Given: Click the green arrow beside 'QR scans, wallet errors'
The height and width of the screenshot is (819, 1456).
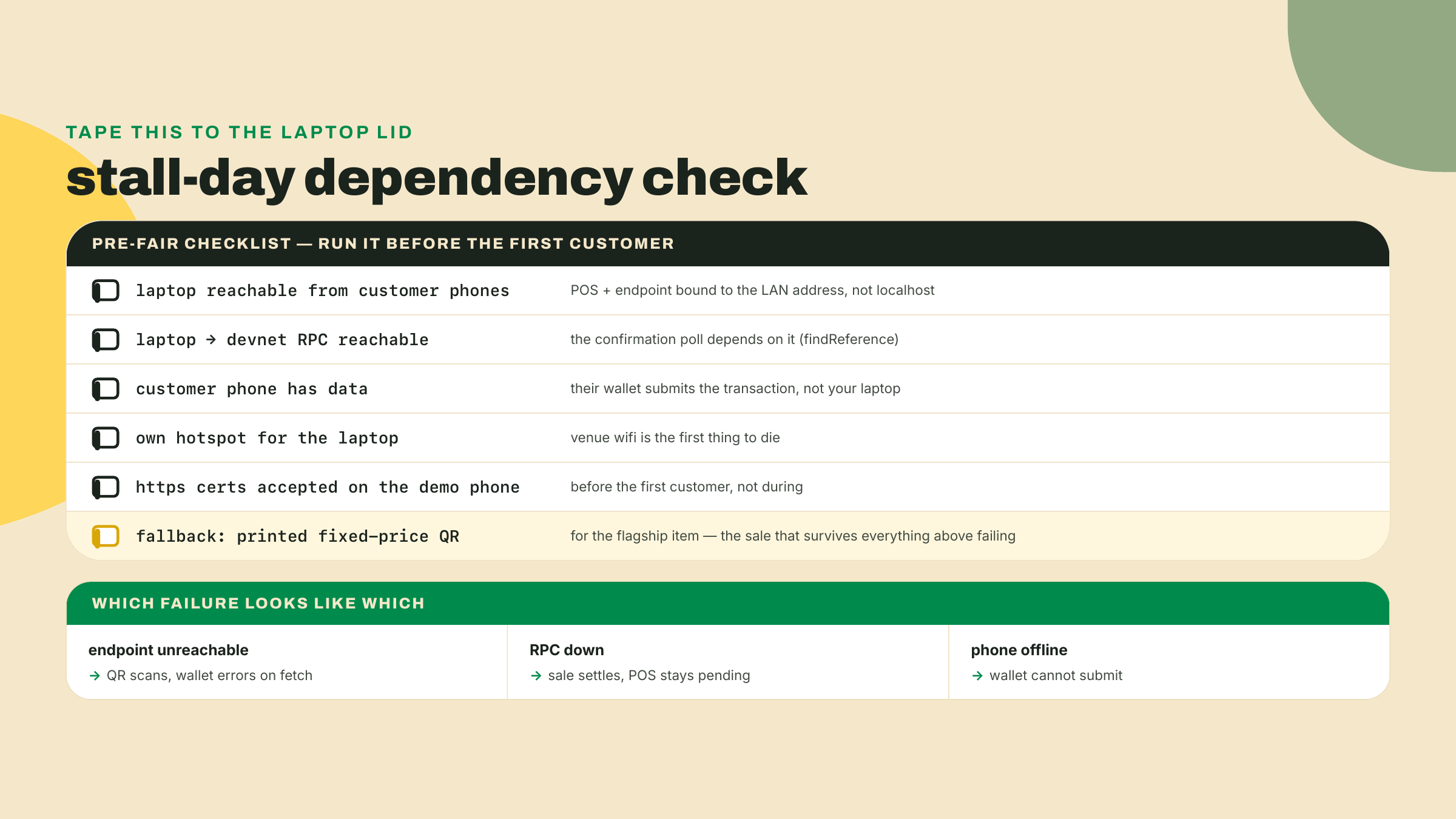Looking at the screenshot, I should pos(95,676).
